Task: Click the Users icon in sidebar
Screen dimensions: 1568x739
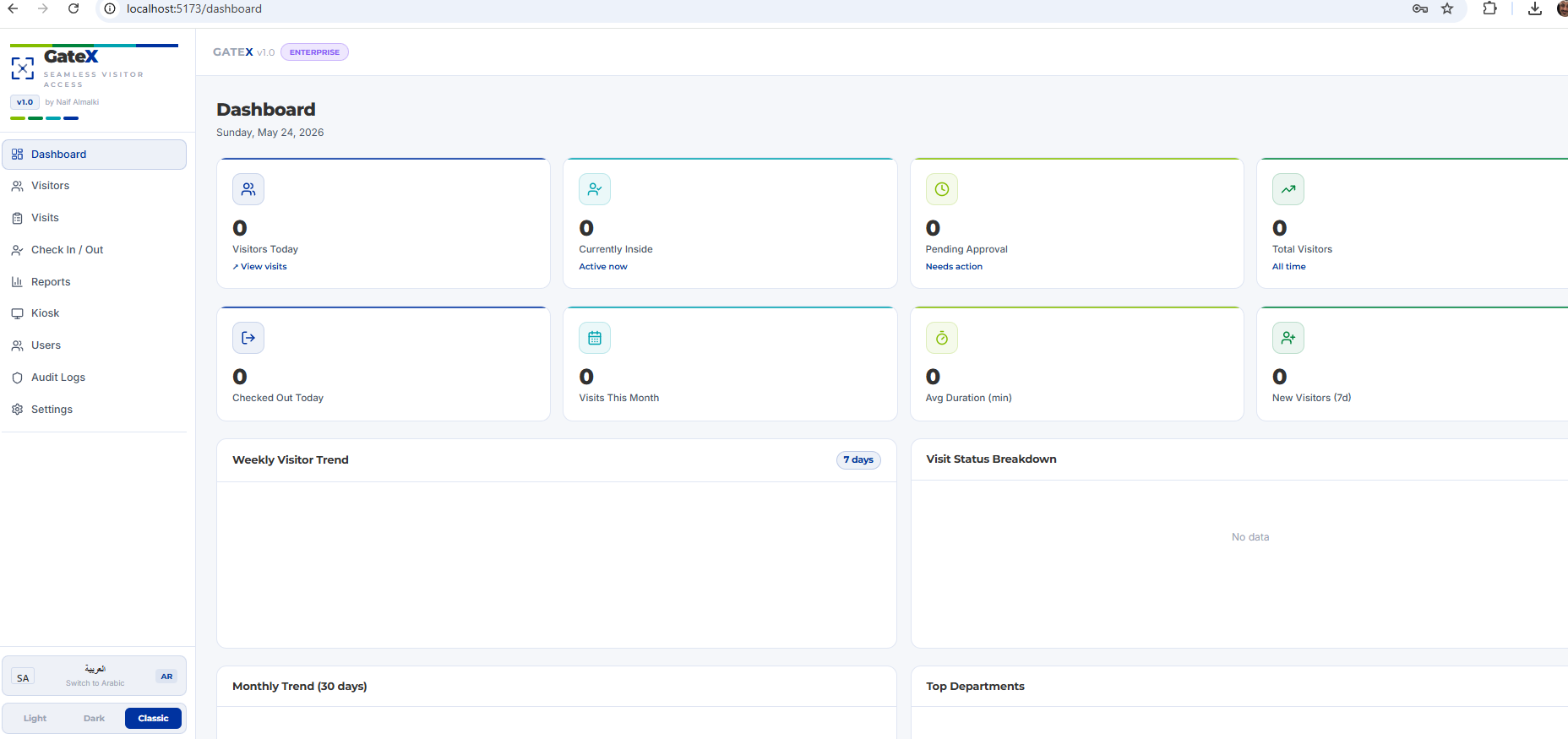Action: [17, 345]
